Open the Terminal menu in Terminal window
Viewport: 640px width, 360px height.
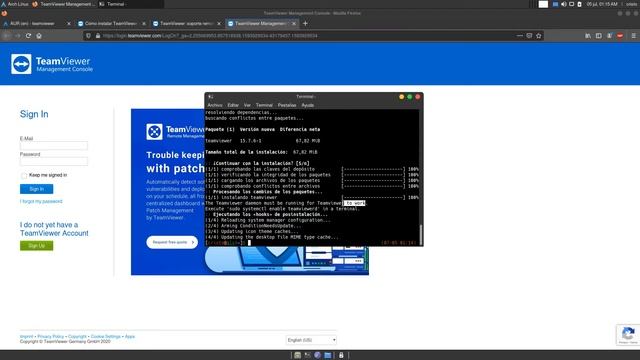(264, 105)
